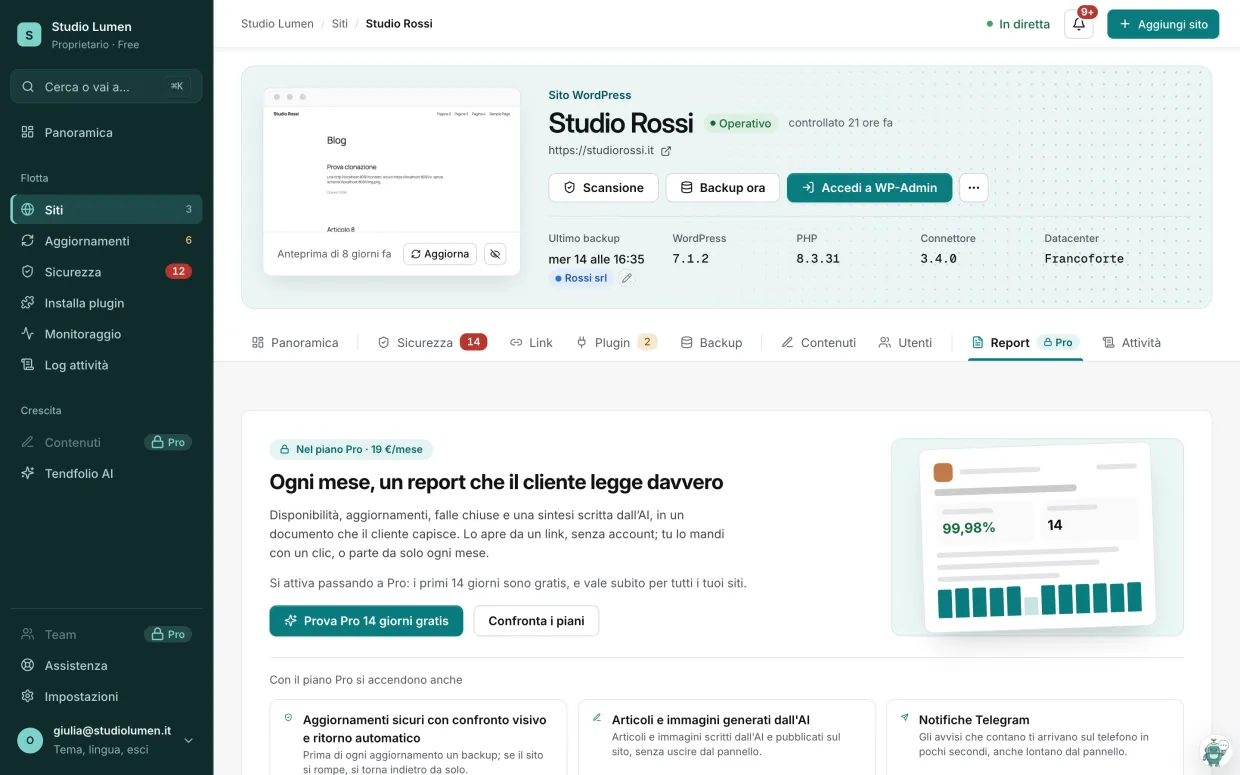Click Studio Lumen in the breadcrumb

pyautogui.click(x=277, y=24)
